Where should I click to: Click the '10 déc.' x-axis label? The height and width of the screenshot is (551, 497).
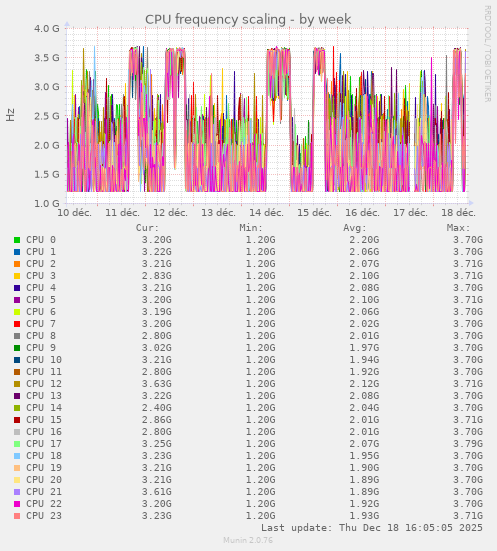75,213
